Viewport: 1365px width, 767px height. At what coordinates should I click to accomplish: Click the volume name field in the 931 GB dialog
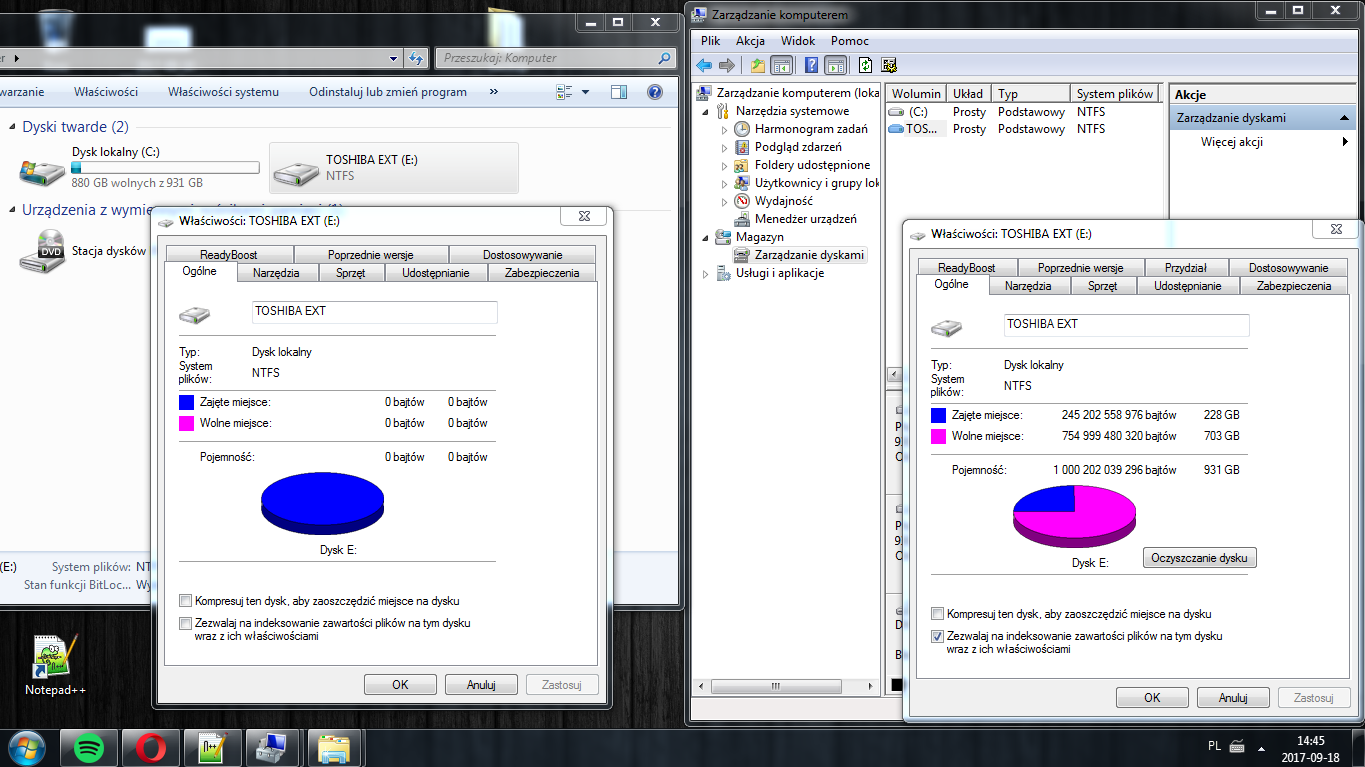click(1126, 325)
